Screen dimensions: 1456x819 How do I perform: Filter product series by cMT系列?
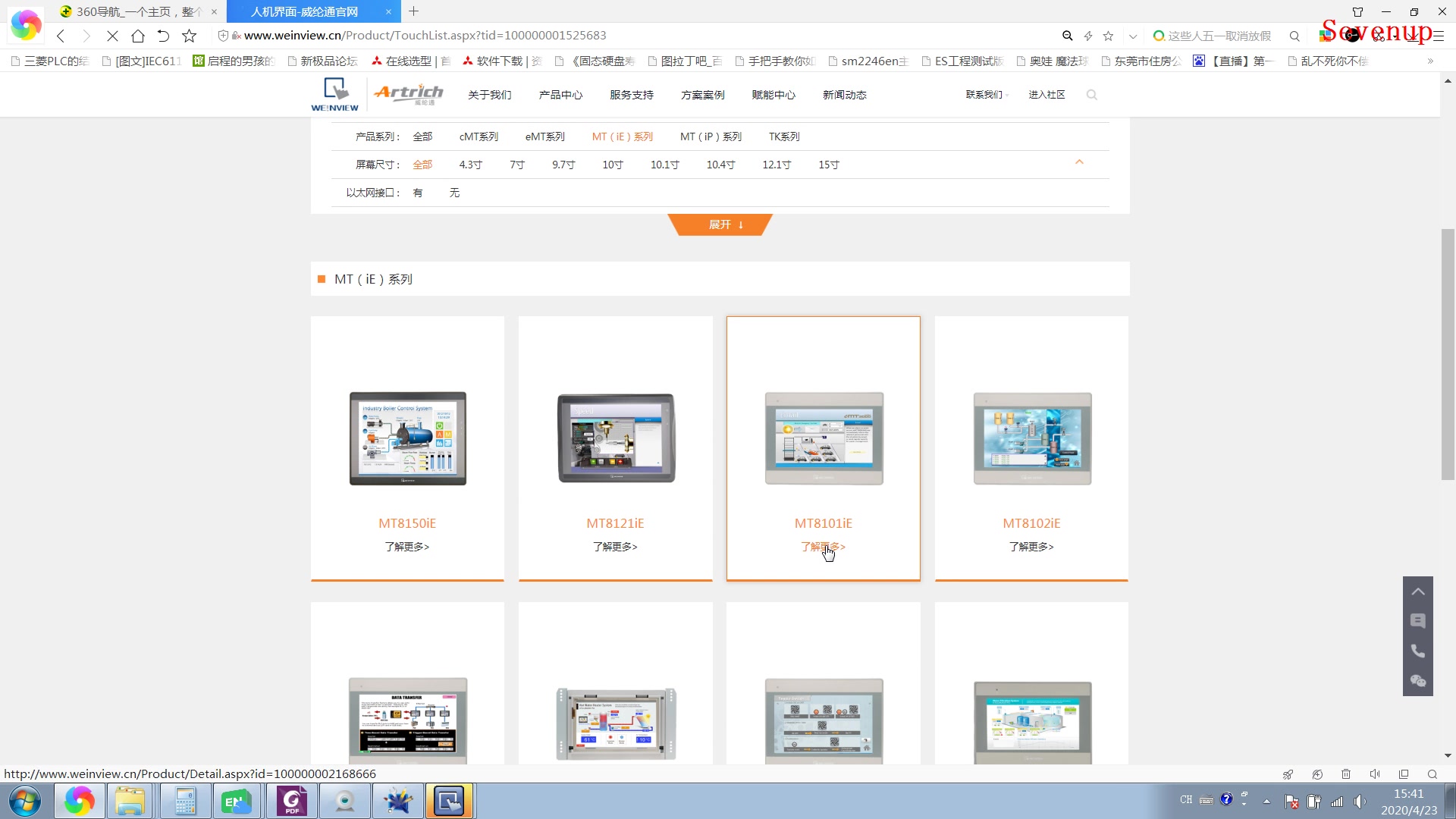pyautogui.click(x=479, y=136)
